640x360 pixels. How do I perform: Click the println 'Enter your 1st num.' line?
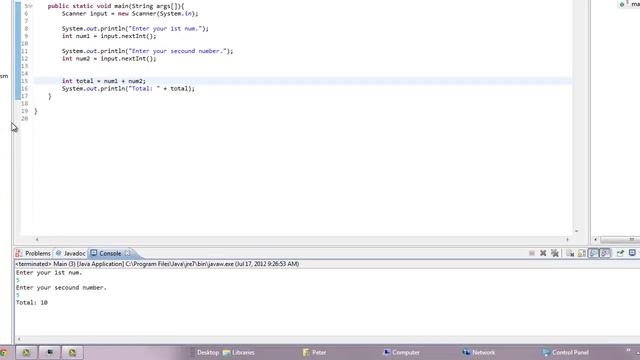(x=135, y=29)
